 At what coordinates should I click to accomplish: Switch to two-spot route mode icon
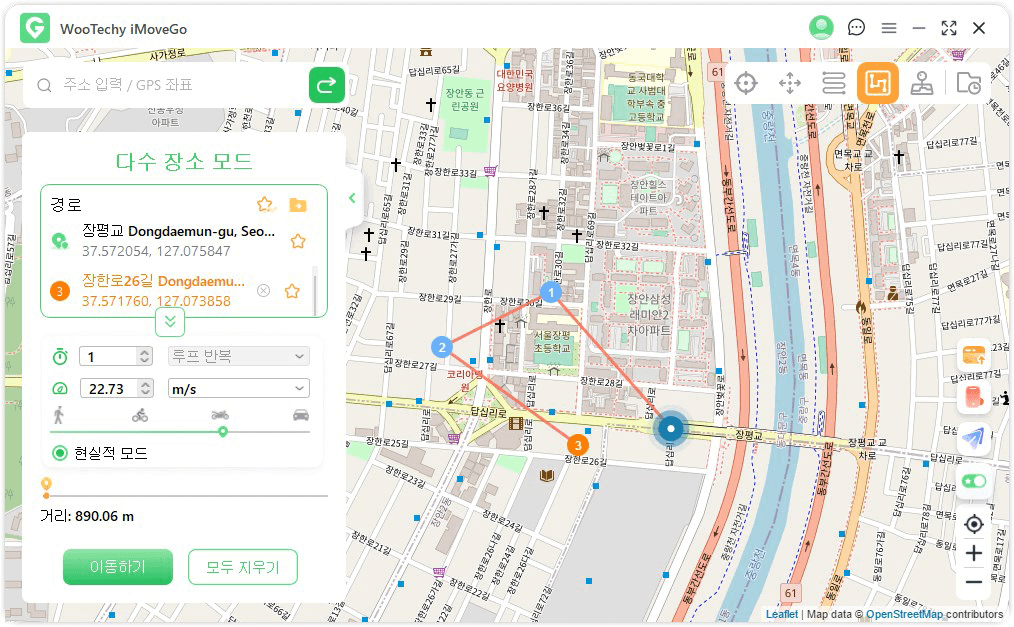(834, 83)
